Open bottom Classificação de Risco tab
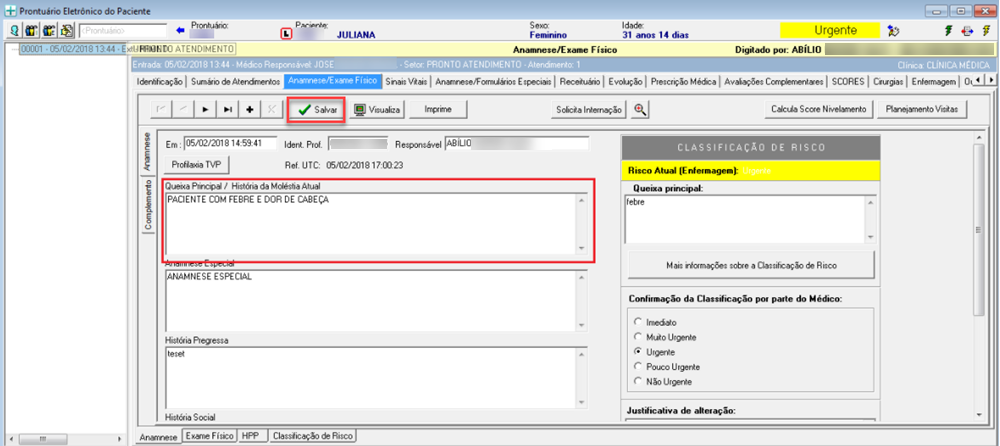This screenshot has height=446, width=1000. pos(312,436)
